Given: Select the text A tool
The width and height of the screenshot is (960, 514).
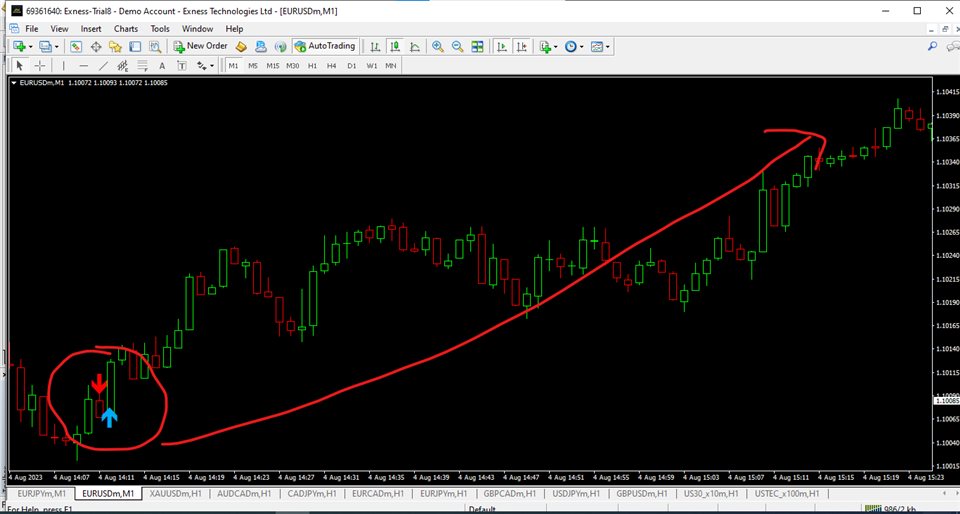Looking at the screenshot, I should [x=162, y=65].
